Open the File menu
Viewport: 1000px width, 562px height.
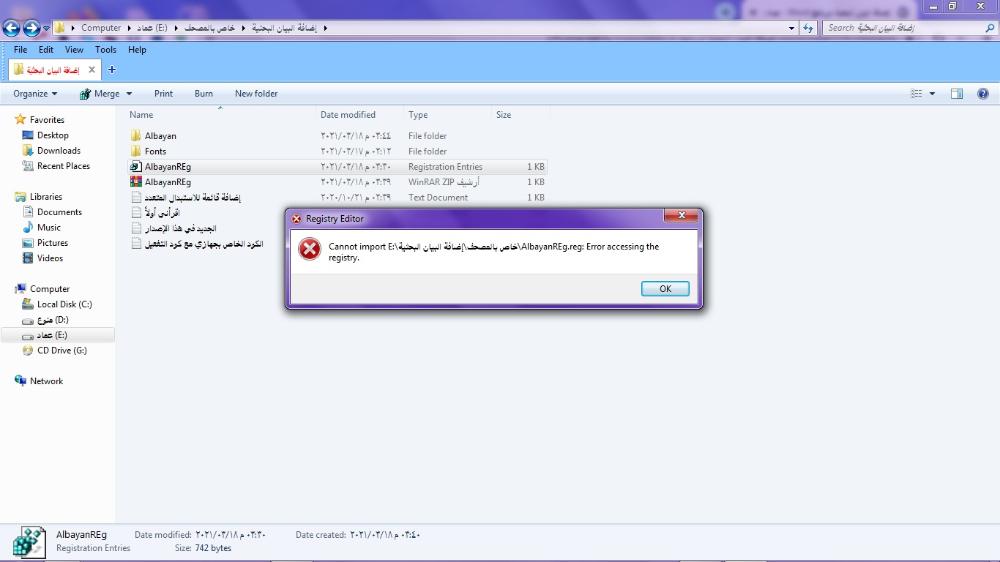tap(20, 49)
